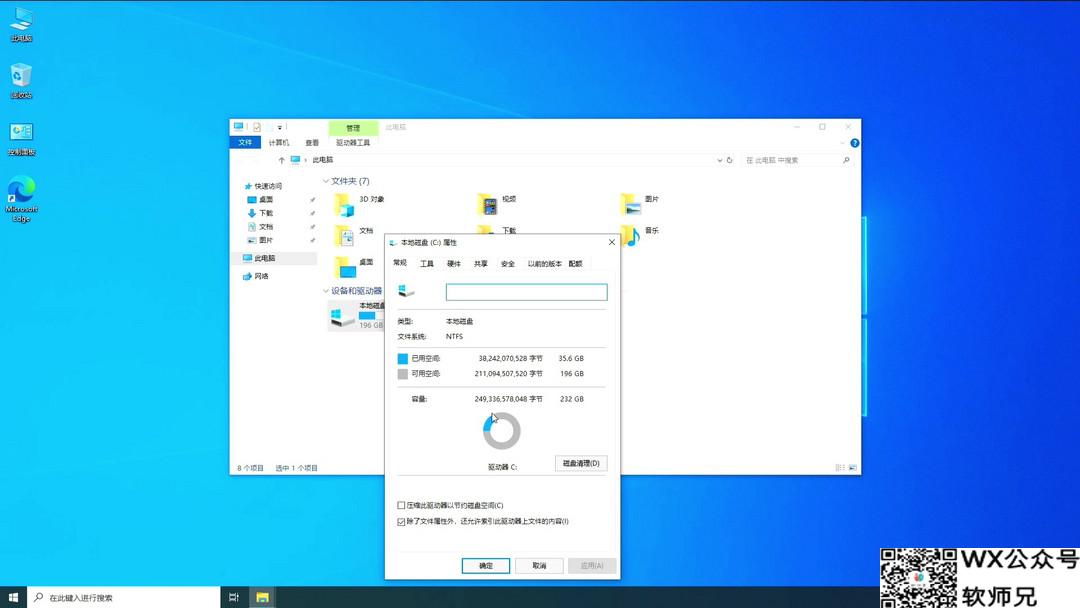Click the Explorer Properties quick-access toolbar icon

pos(257,127)
